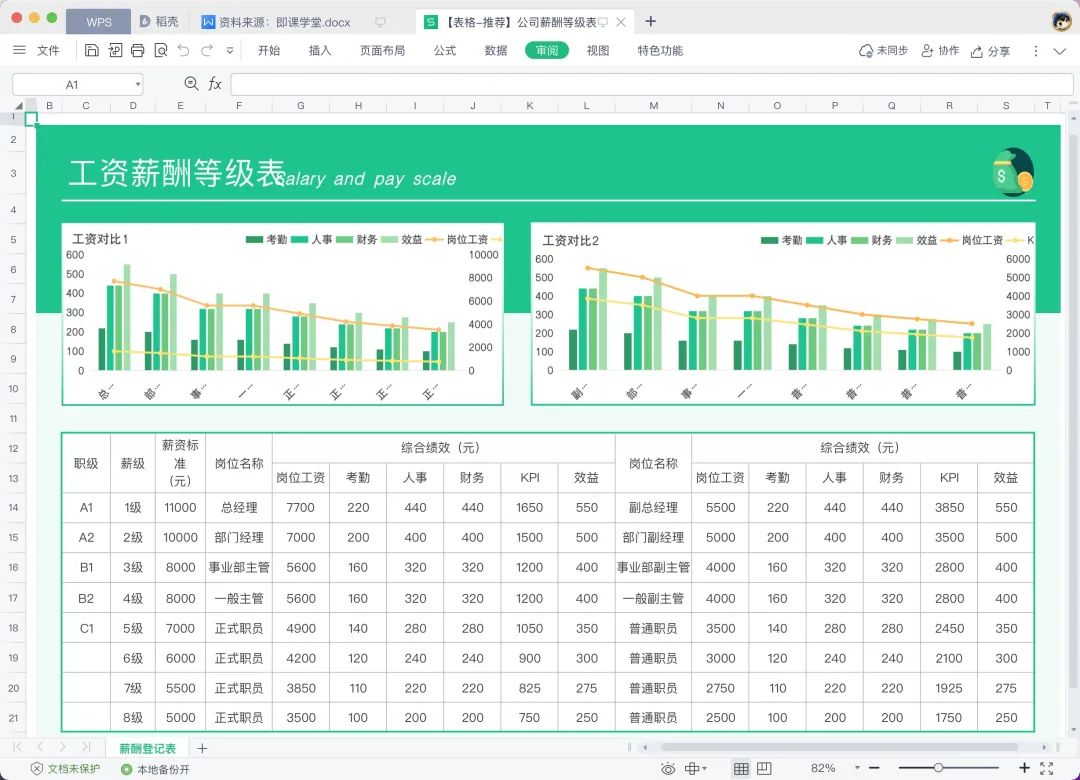Close the 公司薪酬等级表 document tab
This screenshot has width=1080, height=780.
[x=621, y=22]
